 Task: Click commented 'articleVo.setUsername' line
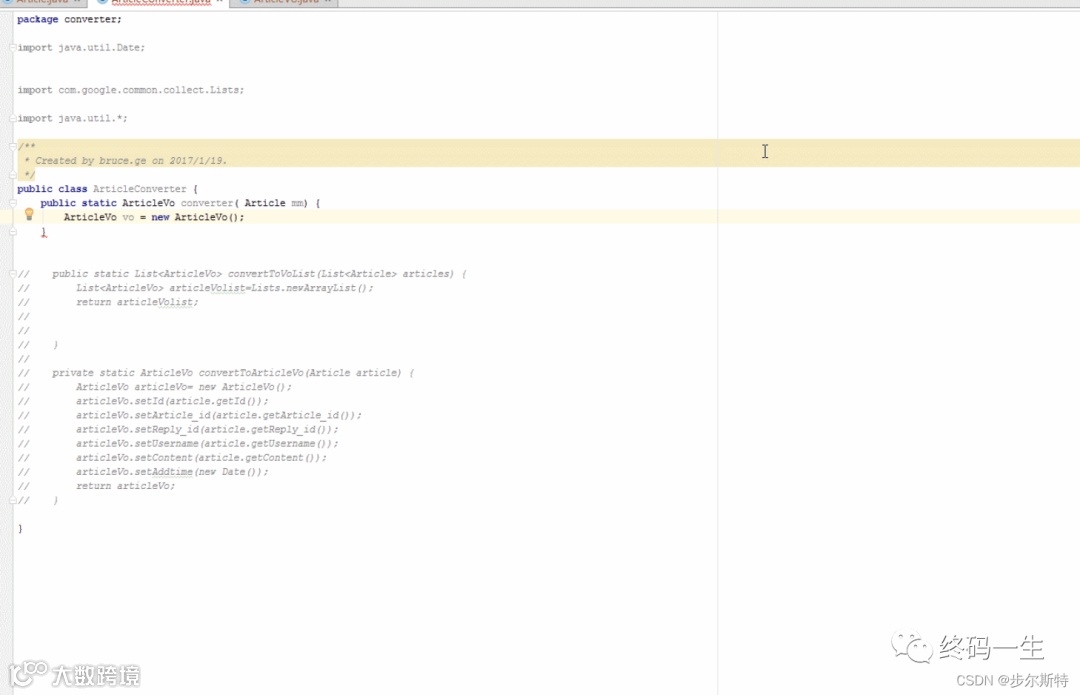(207, 444)
